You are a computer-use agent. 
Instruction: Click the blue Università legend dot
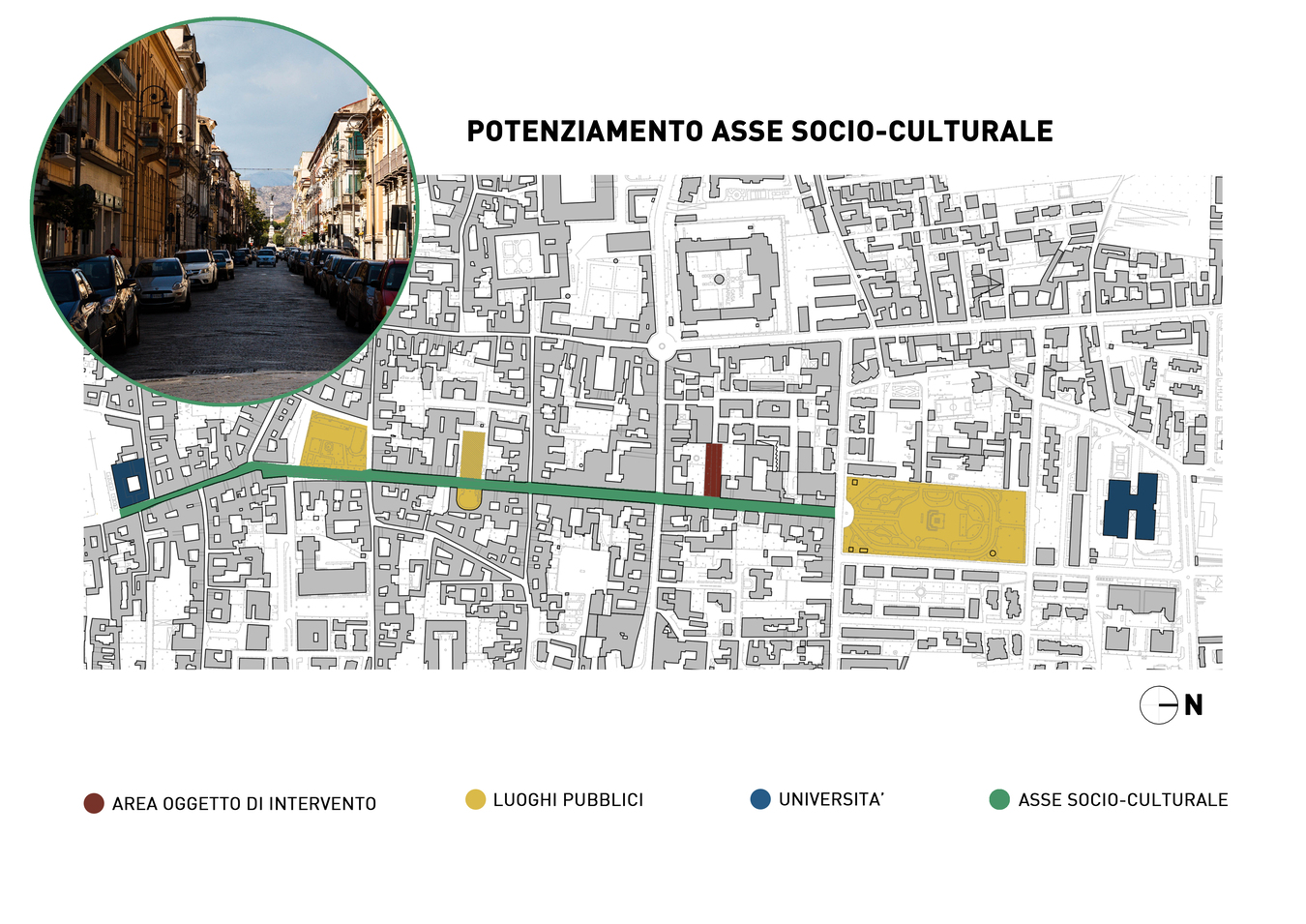coord(760,799)
